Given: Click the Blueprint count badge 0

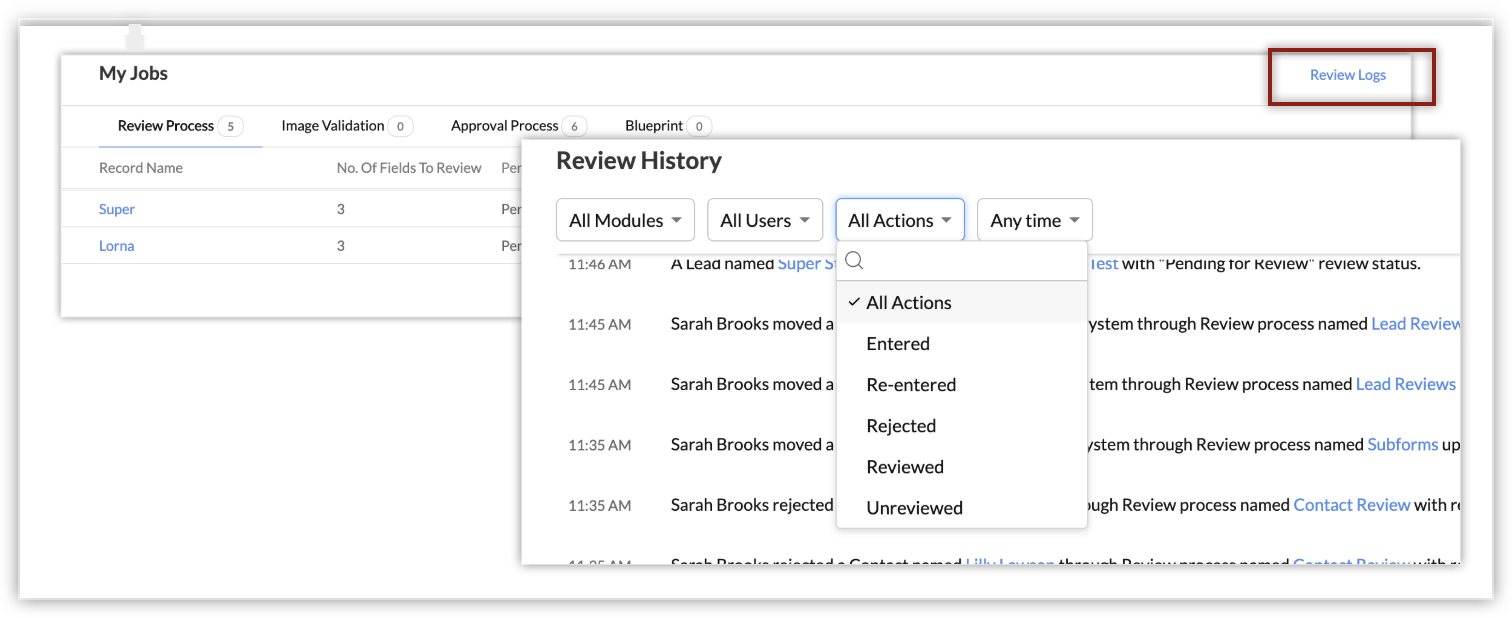Looking at the screenshot, I should pos(699,127).
